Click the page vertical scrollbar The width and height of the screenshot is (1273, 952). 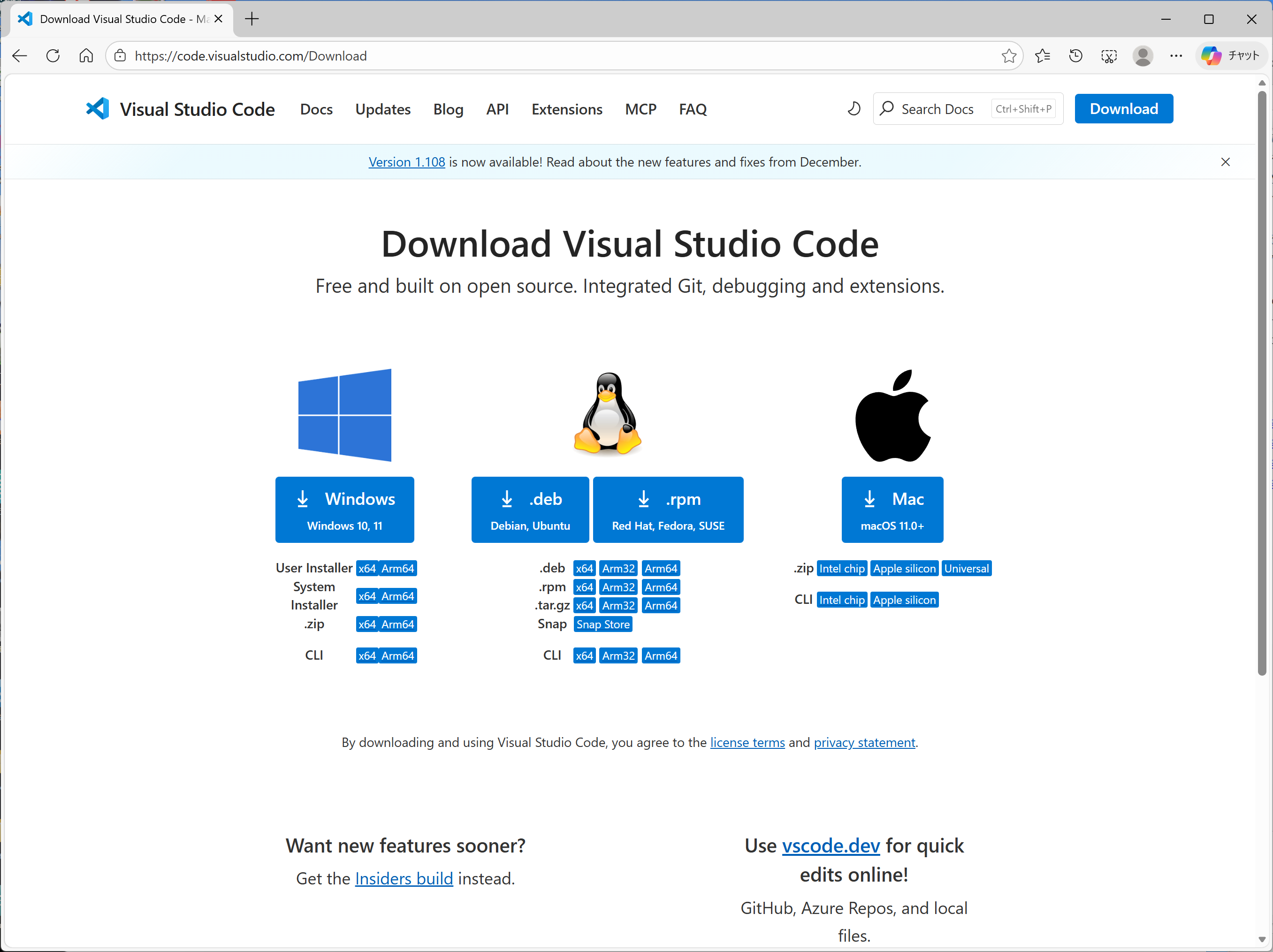(x=1261, y=380)
